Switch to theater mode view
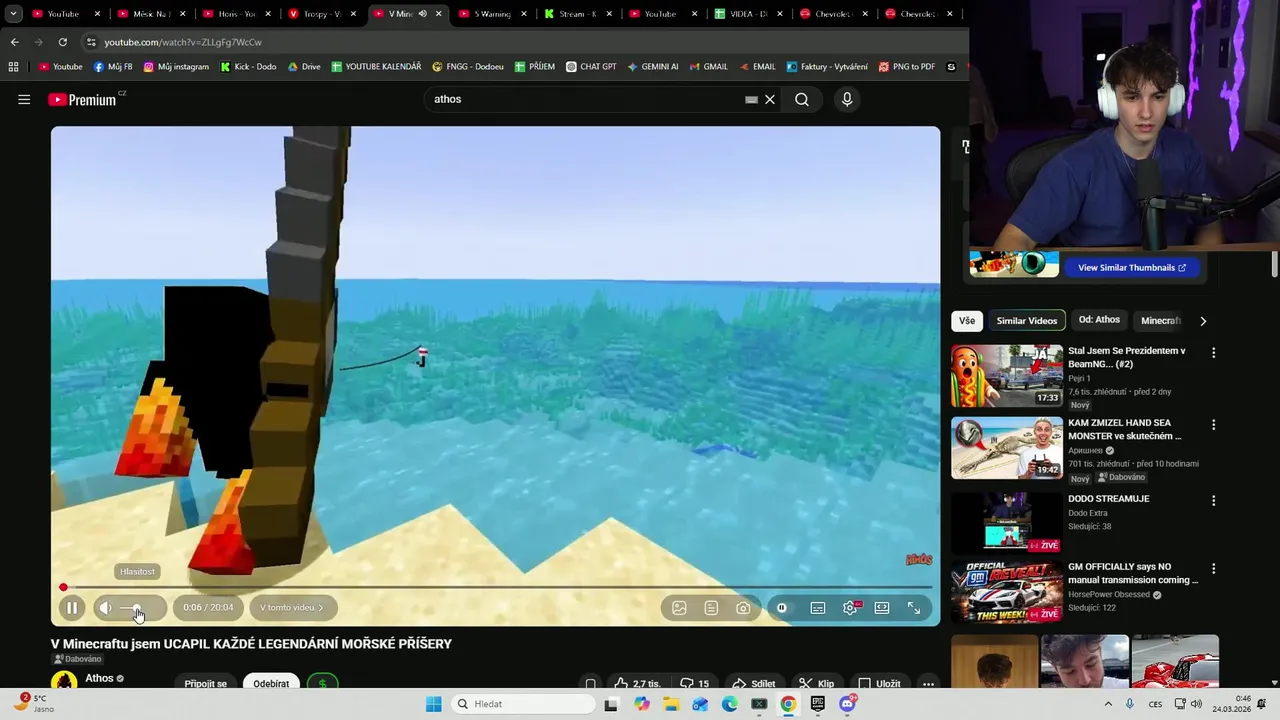This screenshot has height=720, width=1280. (882, 608)
